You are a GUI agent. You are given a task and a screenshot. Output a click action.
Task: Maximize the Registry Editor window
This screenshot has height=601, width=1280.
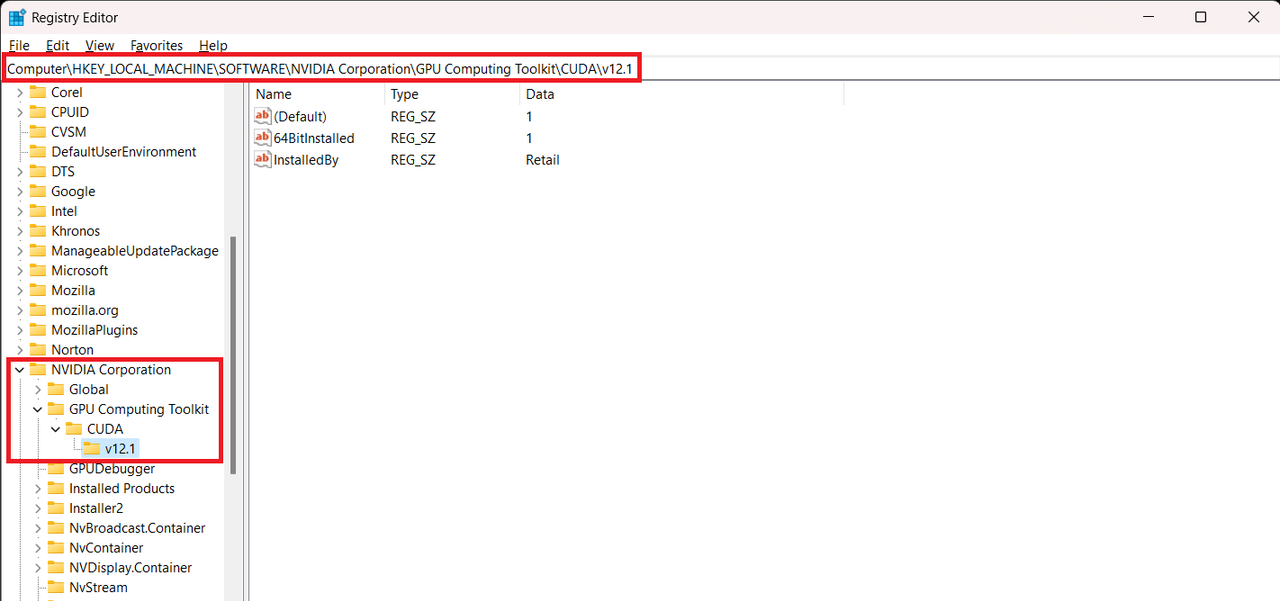pos(1201,17)
